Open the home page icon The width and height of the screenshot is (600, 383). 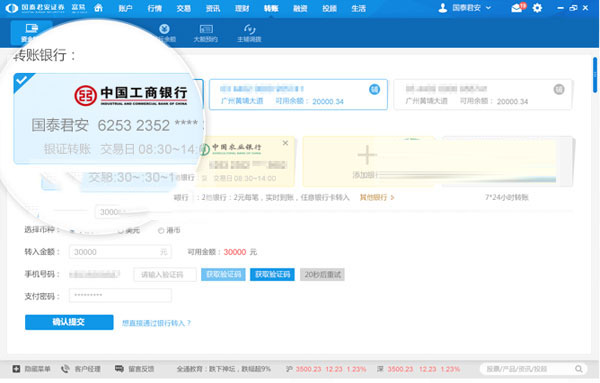[x=98, y=8]
